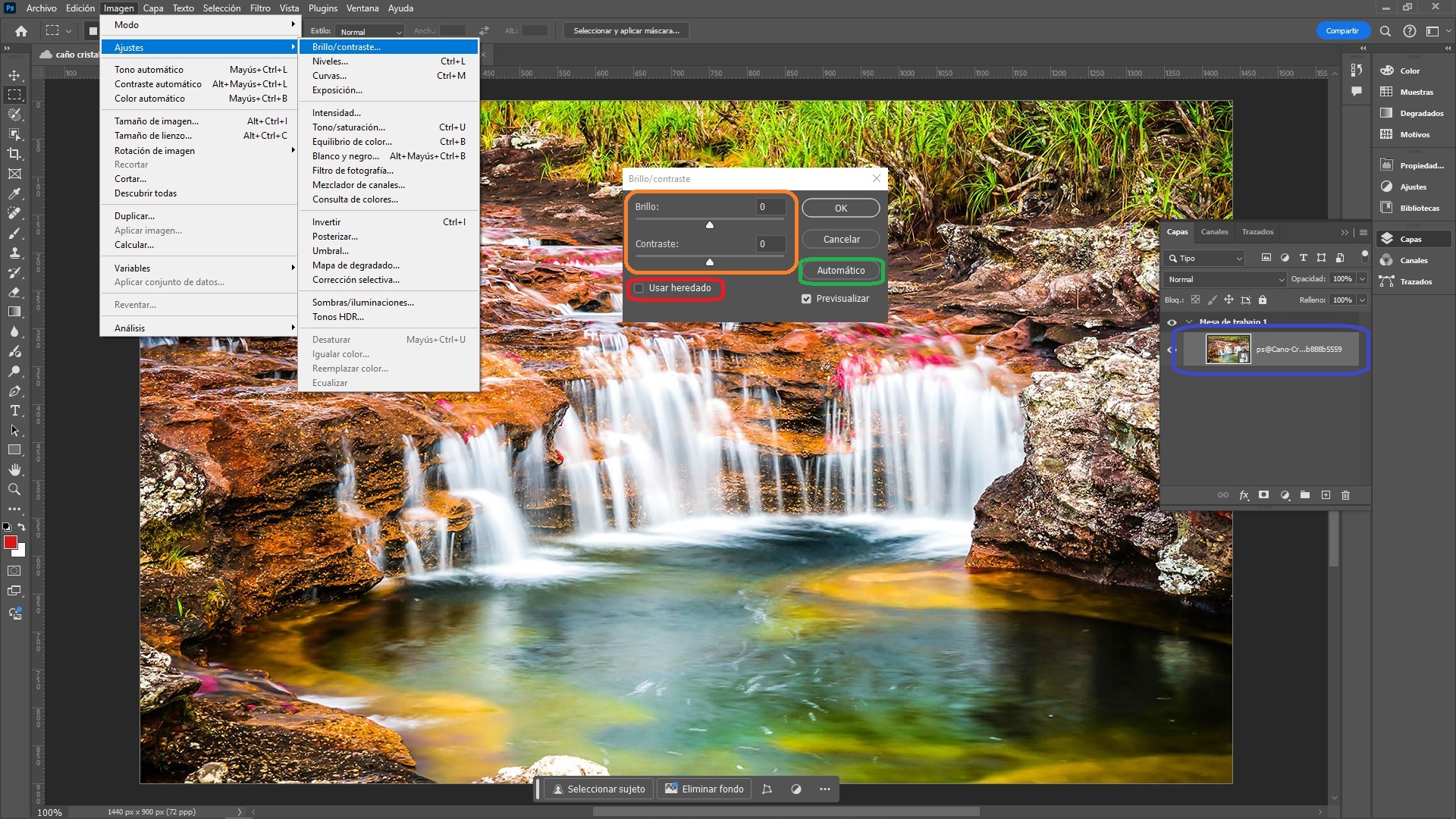Click the Compartir button
The height and width of the screenshot is (819, 1456).
click(x=1342, y=31)
